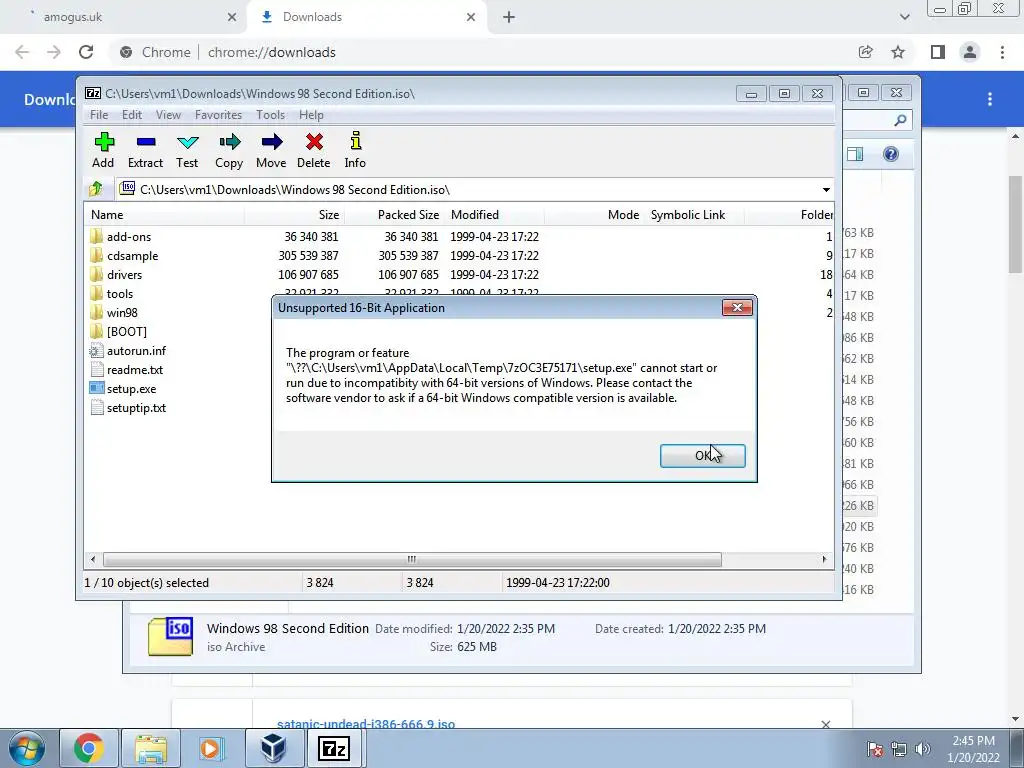1024x768 pixels.
Task: Reload the Chrome page
Action: coord(86,52)
